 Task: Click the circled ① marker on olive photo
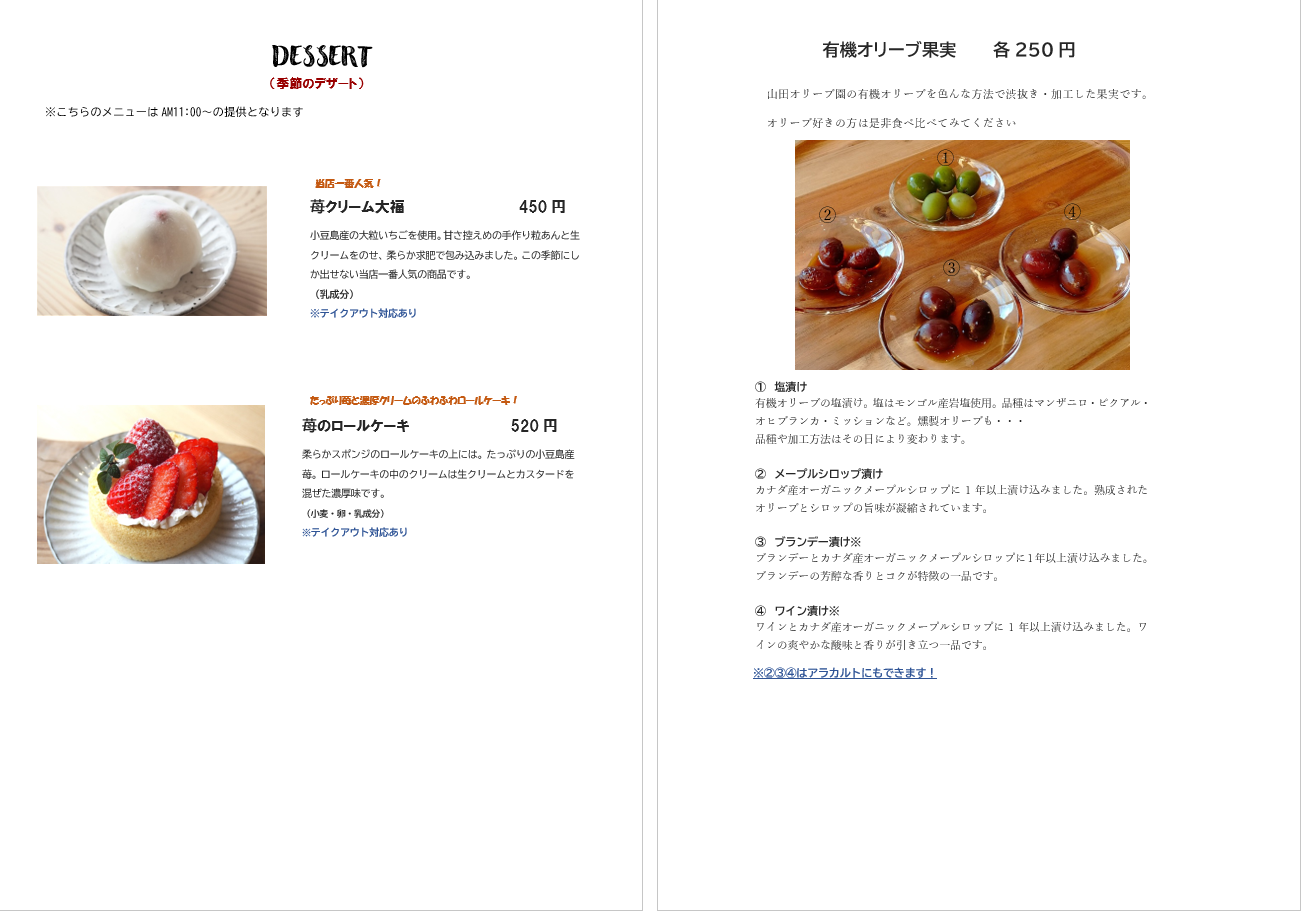pos(945,157)
